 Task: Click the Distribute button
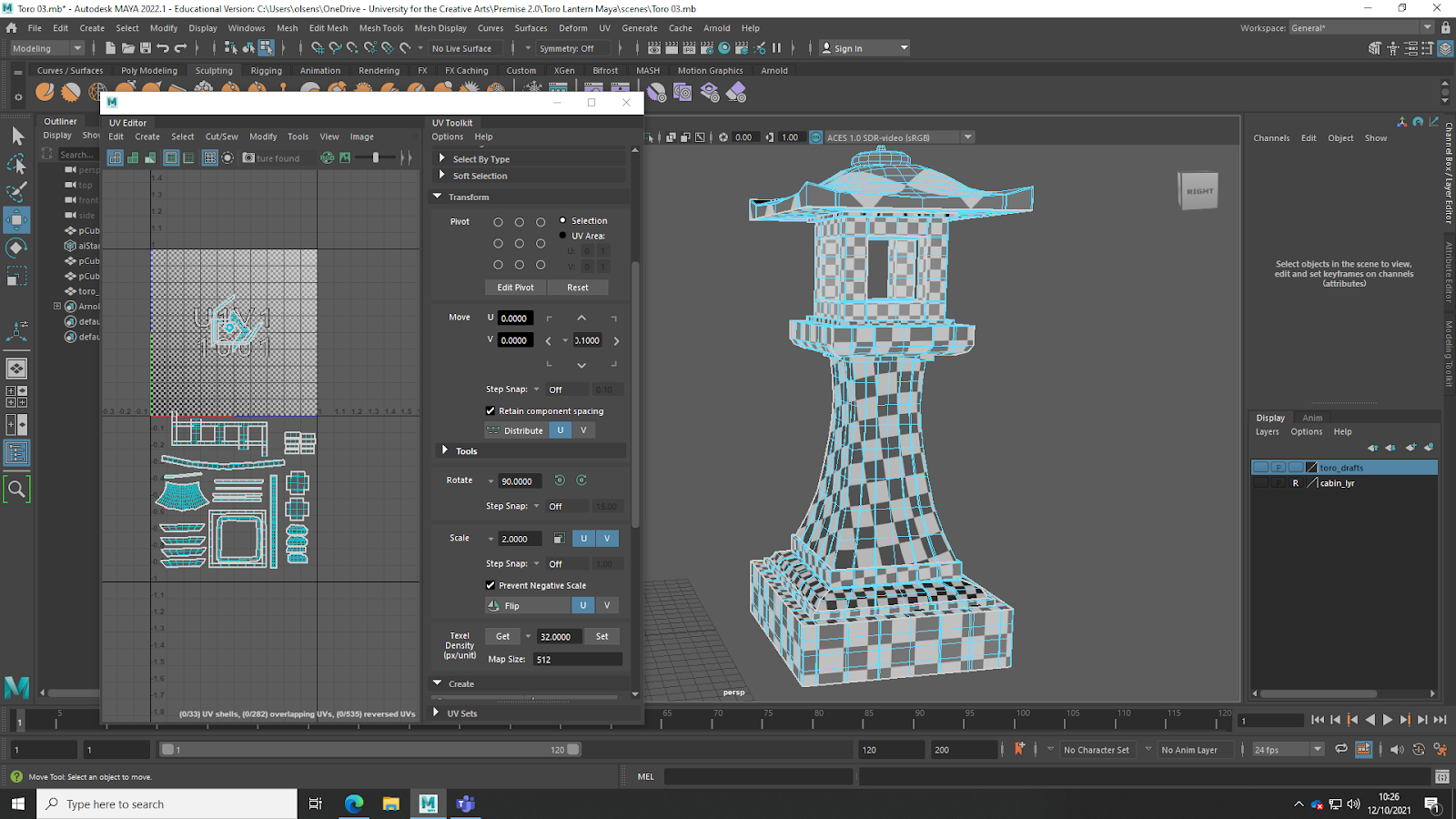517,430
